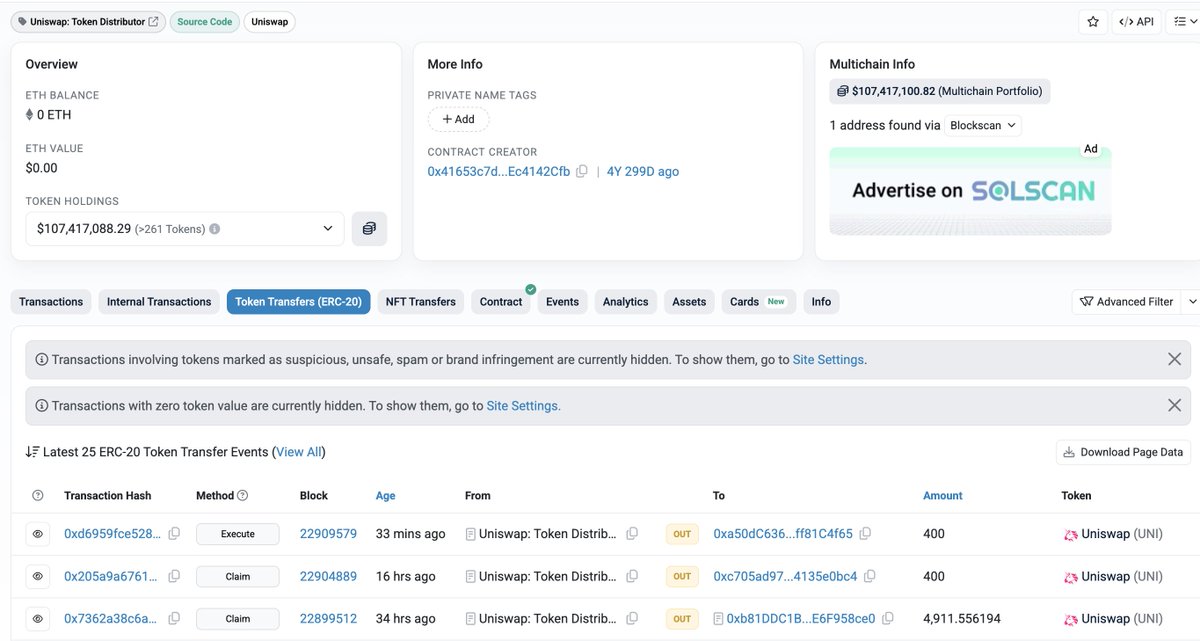Screen dimensions: 1200x641
Task: Open transaction hash 0x205a9a6761...
Action: pyautogui.click(x=111, y=577)
